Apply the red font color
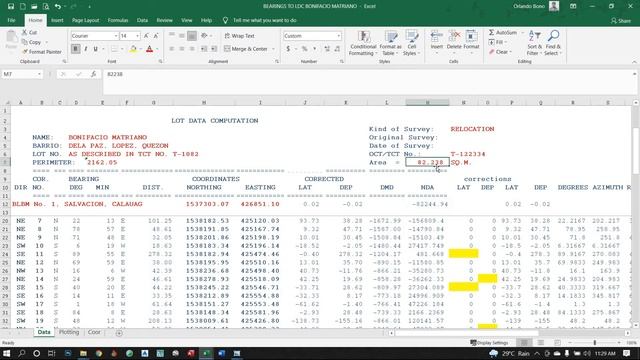 pos(149,49)
